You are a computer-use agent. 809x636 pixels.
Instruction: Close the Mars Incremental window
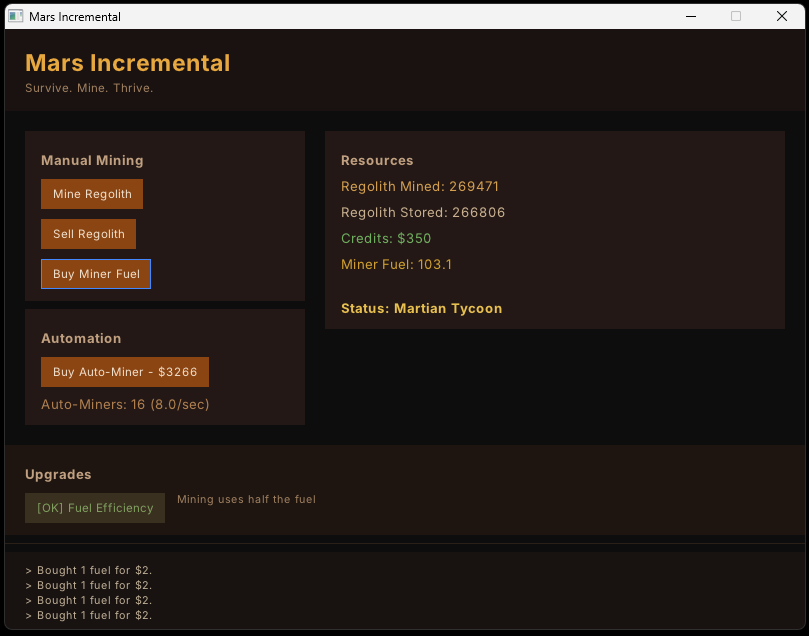[782, 17]
